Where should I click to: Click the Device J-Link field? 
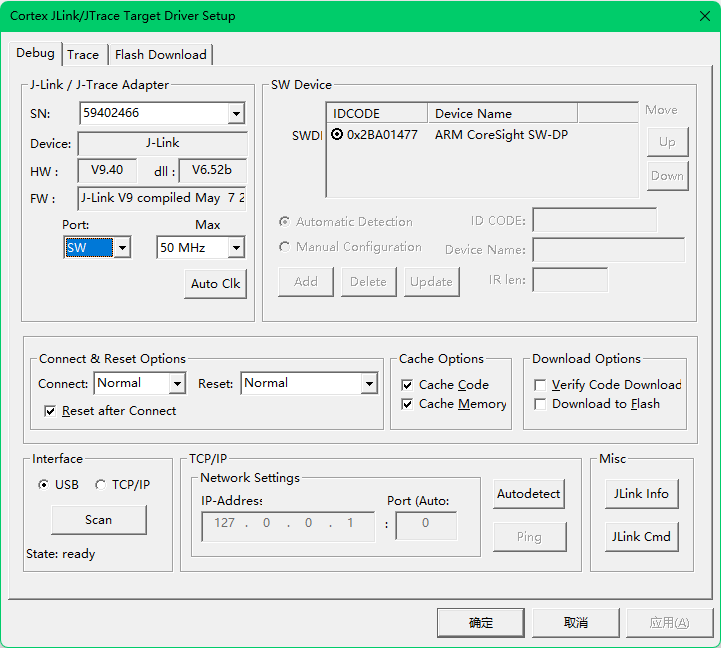point(162,143)
